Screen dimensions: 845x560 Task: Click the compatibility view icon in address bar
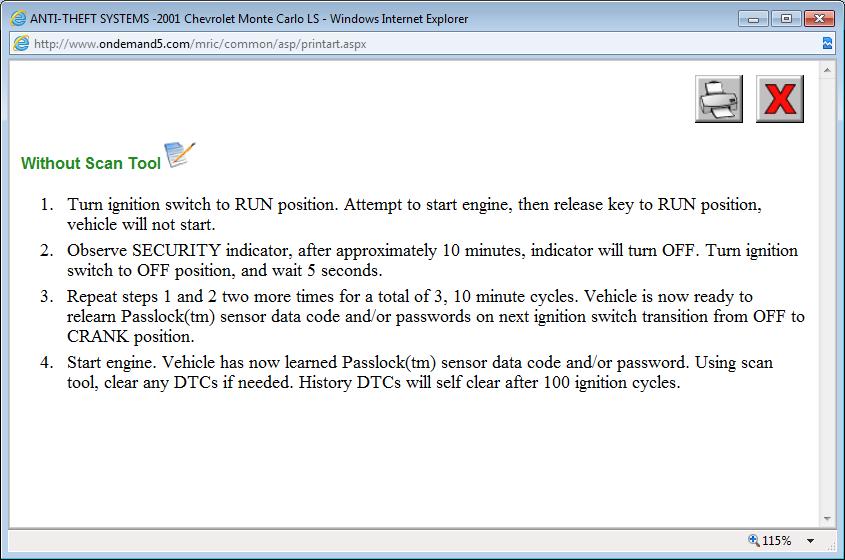click(827, 44)
